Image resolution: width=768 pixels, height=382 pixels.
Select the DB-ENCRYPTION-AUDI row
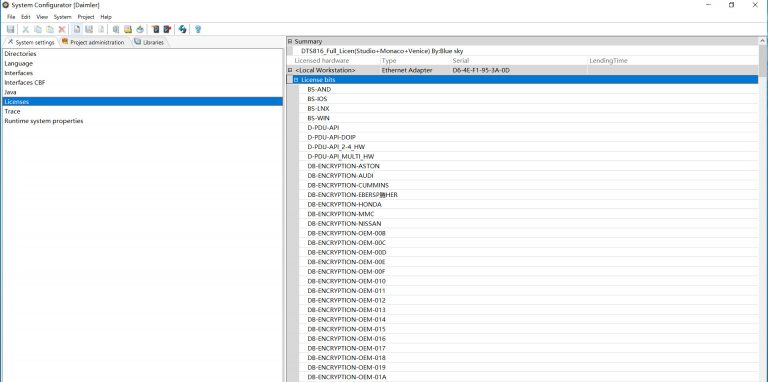(x=528, y=175)
